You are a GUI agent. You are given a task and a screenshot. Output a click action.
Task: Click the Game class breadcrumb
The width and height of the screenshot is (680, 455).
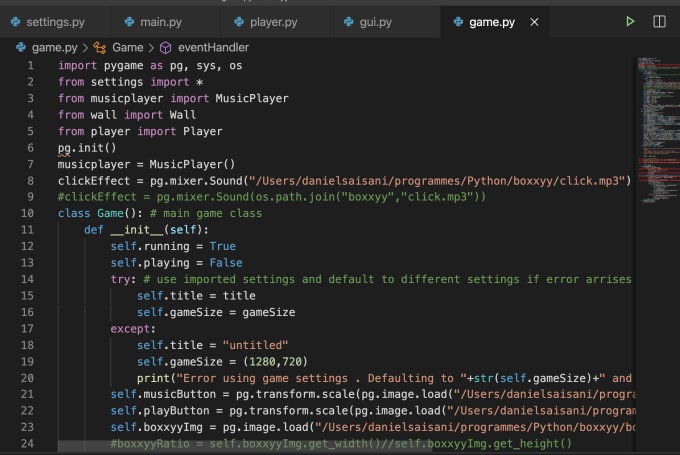(128, 47)
